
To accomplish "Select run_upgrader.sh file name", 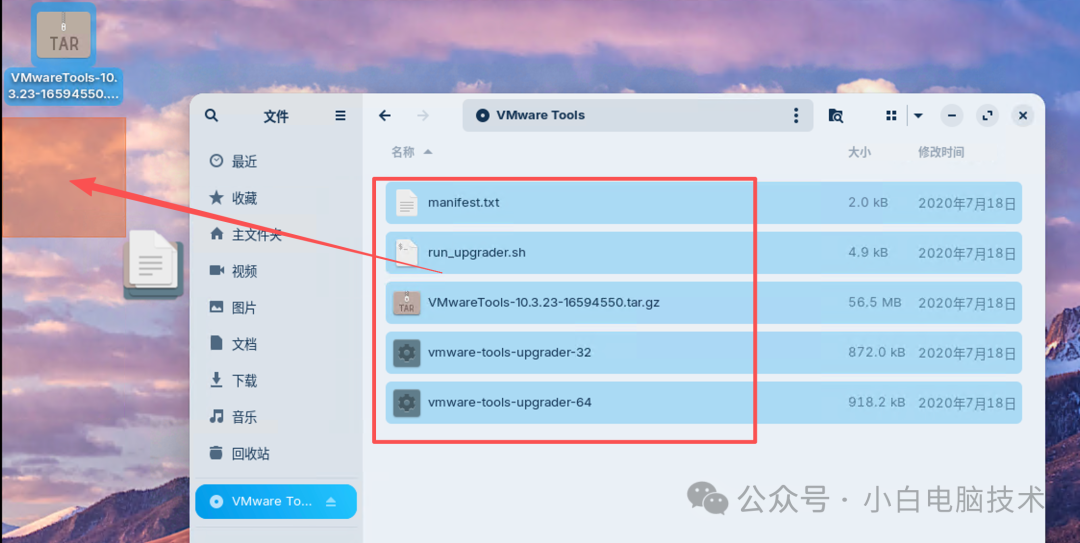I will (x=477, y=252).
